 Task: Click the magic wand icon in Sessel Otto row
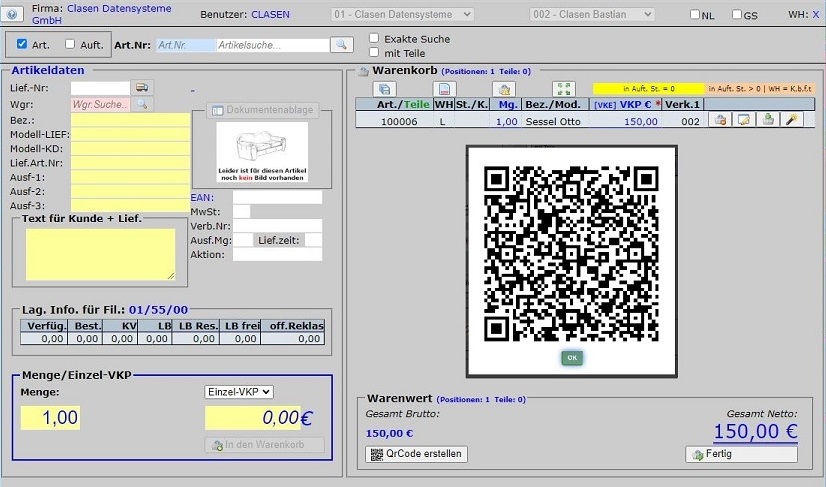[x=791, y=120]
